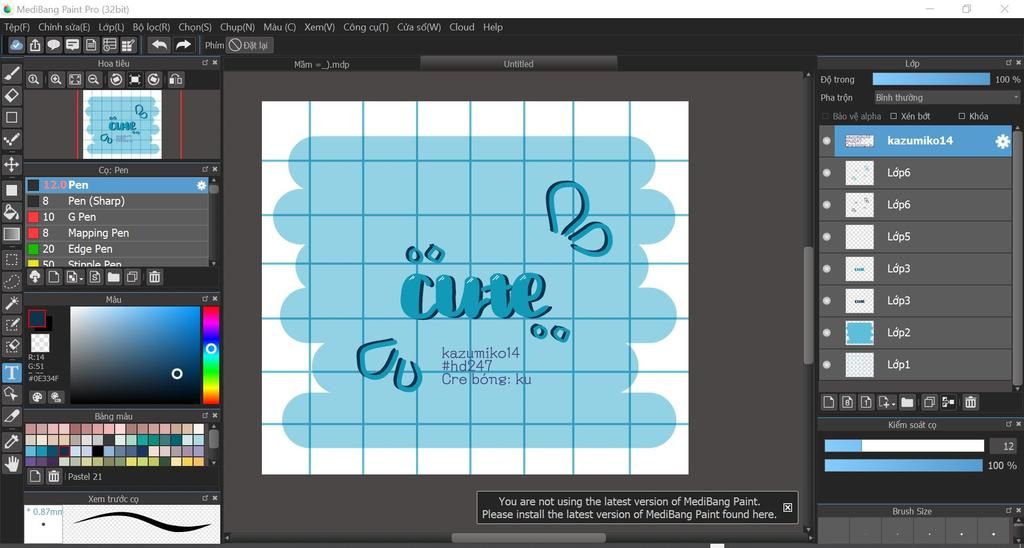Click the Đặt lại reset button
This screenshot has height=548, width=1024.
(249, 45)
